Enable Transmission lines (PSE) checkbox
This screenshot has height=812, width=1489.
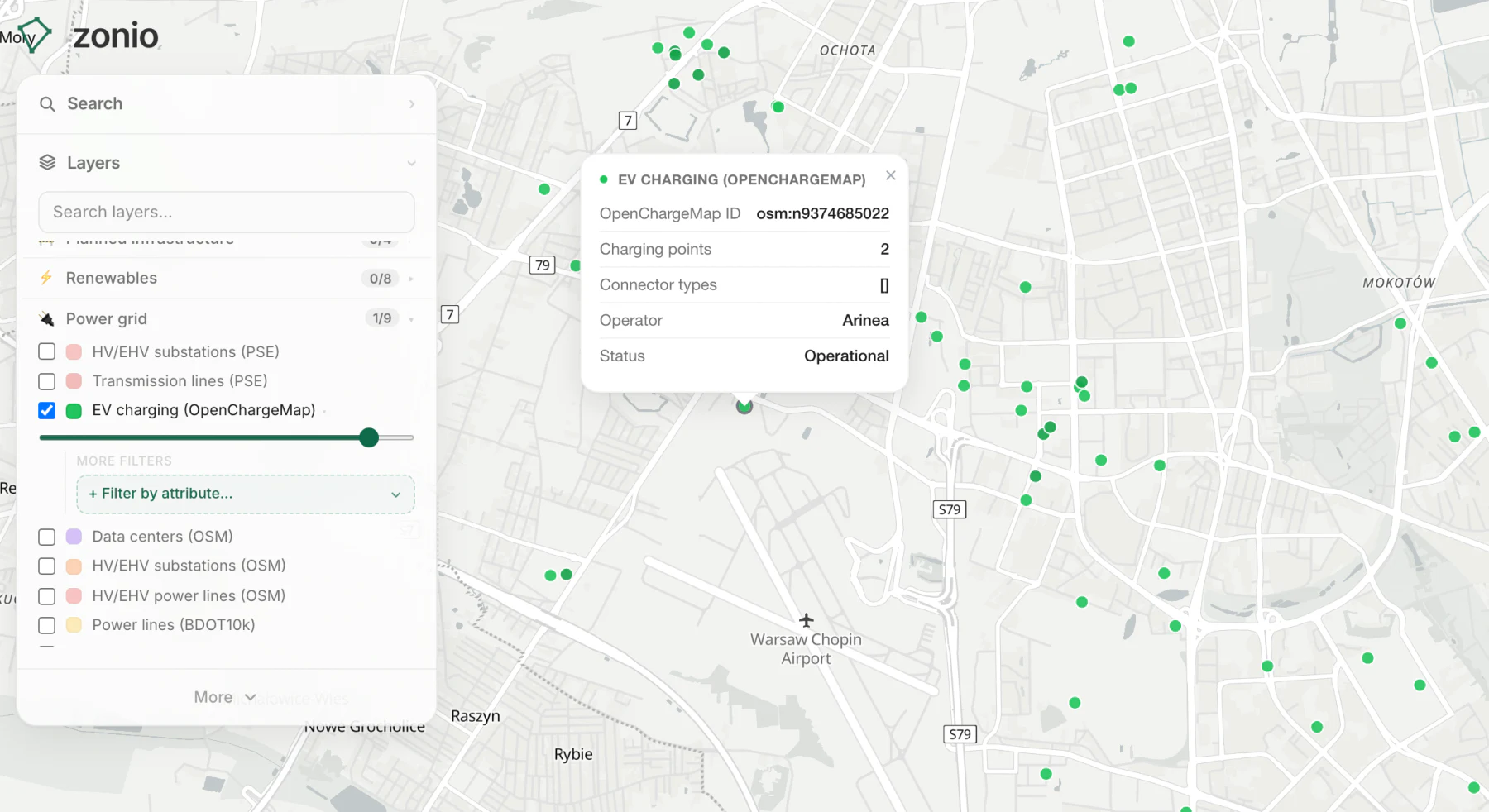[47, 381]
